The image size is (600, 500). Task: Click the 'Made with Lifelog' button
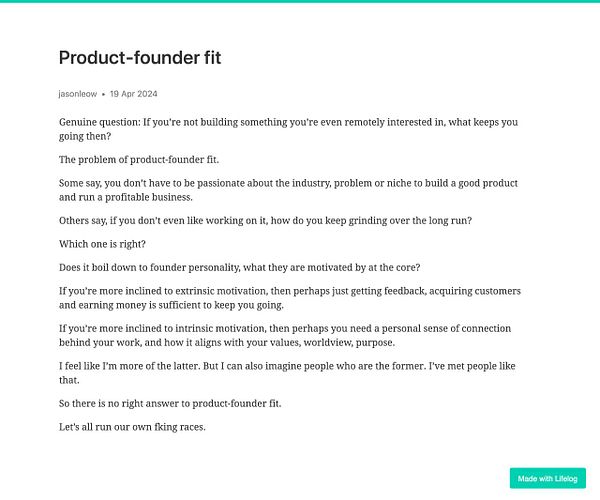548,478
